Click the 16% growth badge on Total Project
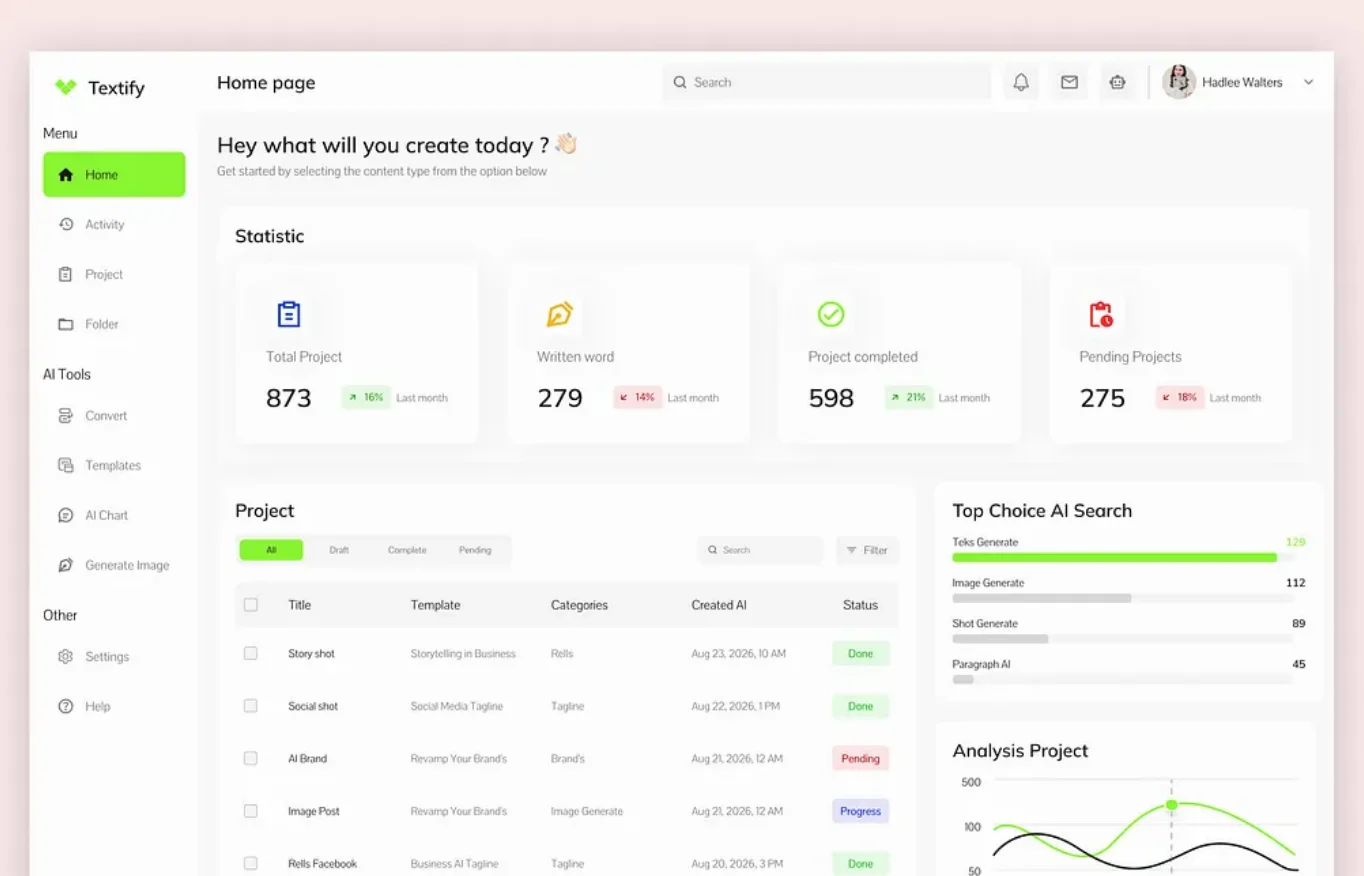The image size is (1364, 876). coord(365,397)
